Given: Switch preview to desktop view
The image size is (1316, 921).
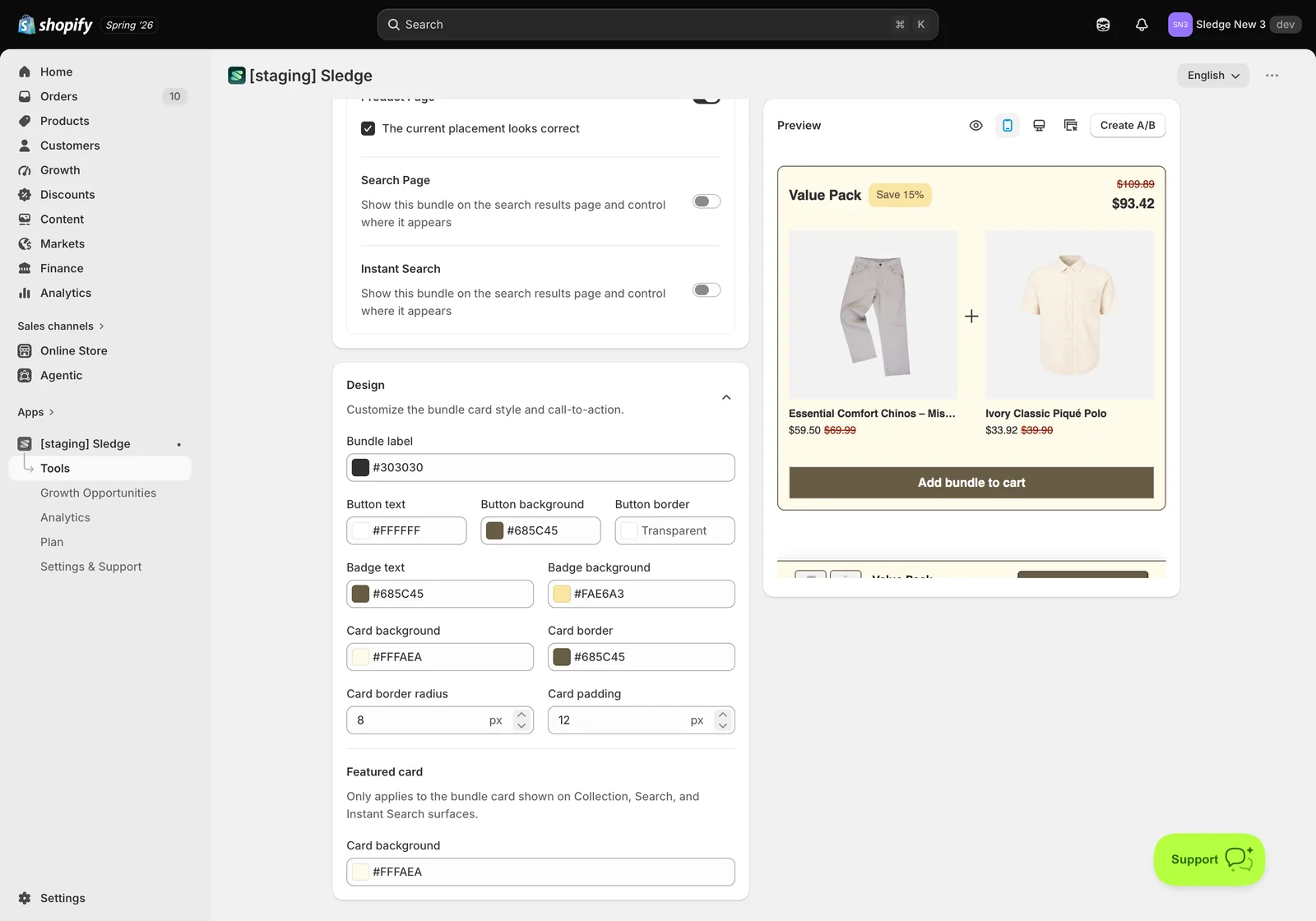Looking at the screenshot, I should (1039, 125).
